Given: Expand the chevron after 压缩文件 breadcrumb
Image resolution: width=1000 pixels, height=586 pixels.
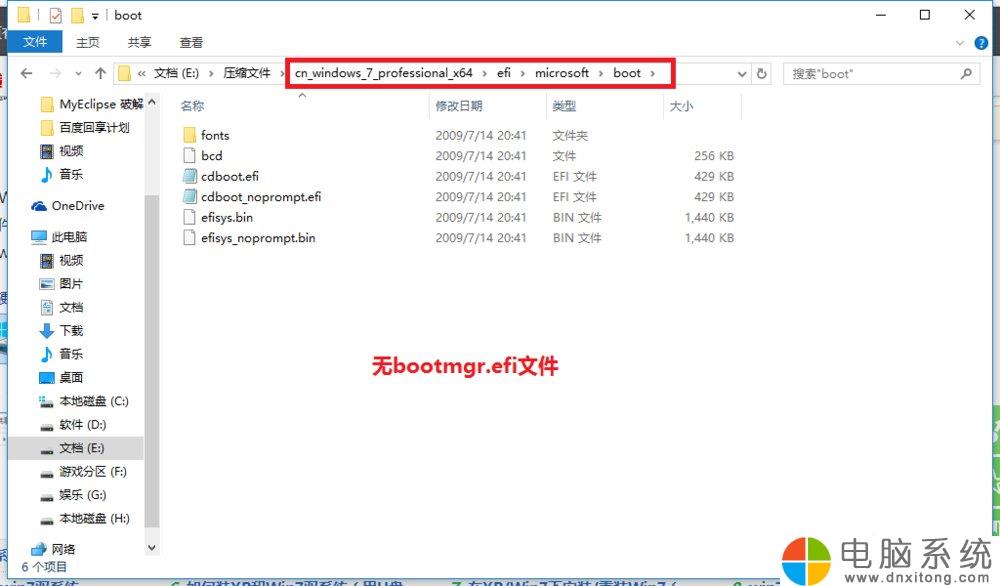Looking at the screenshot, I should coord(282,74).
